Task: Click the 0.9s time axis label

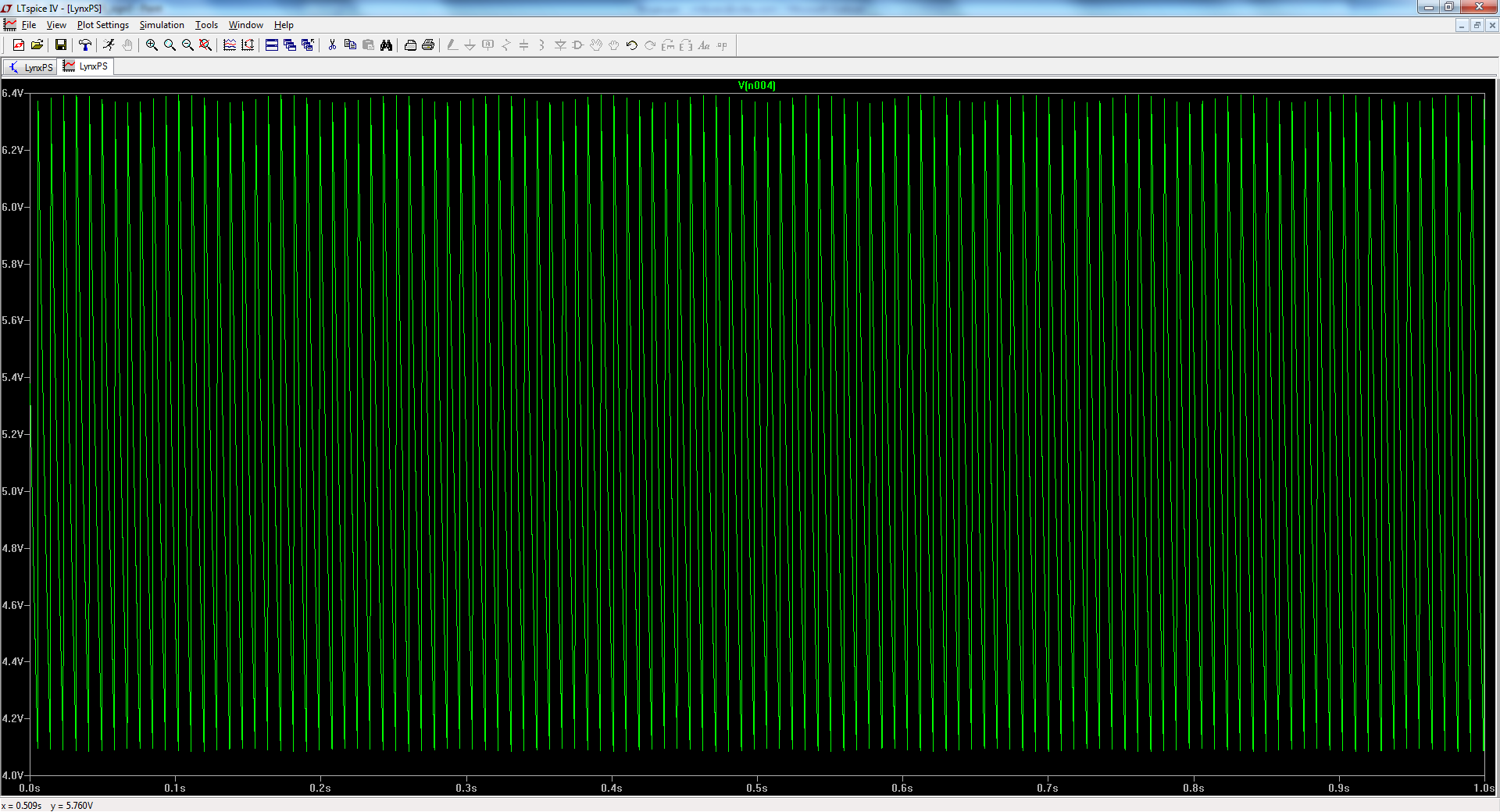Action: [1338, 788]
